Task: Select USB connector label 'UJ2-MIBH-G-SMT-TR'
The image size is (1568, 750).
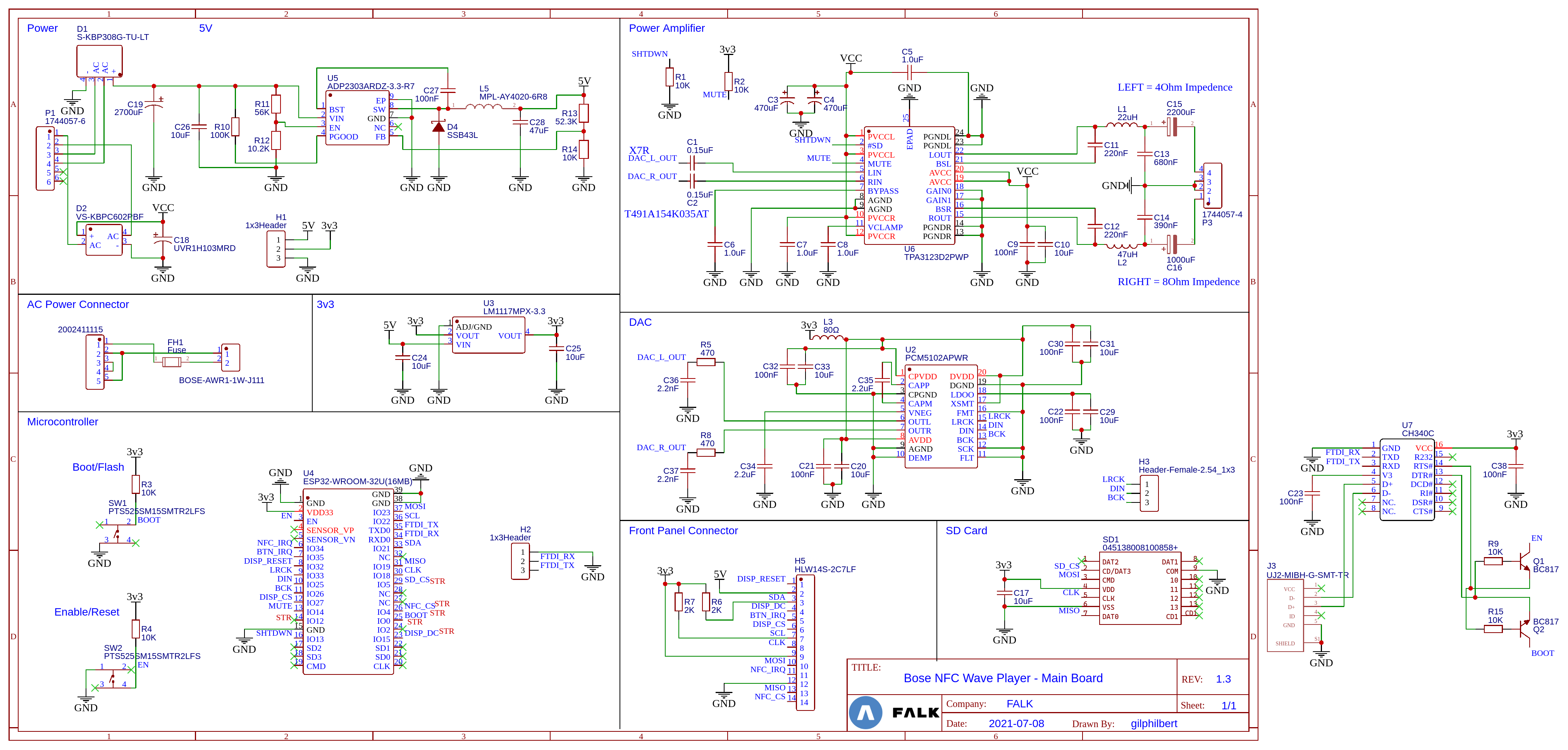Action: click(1308, 575)
